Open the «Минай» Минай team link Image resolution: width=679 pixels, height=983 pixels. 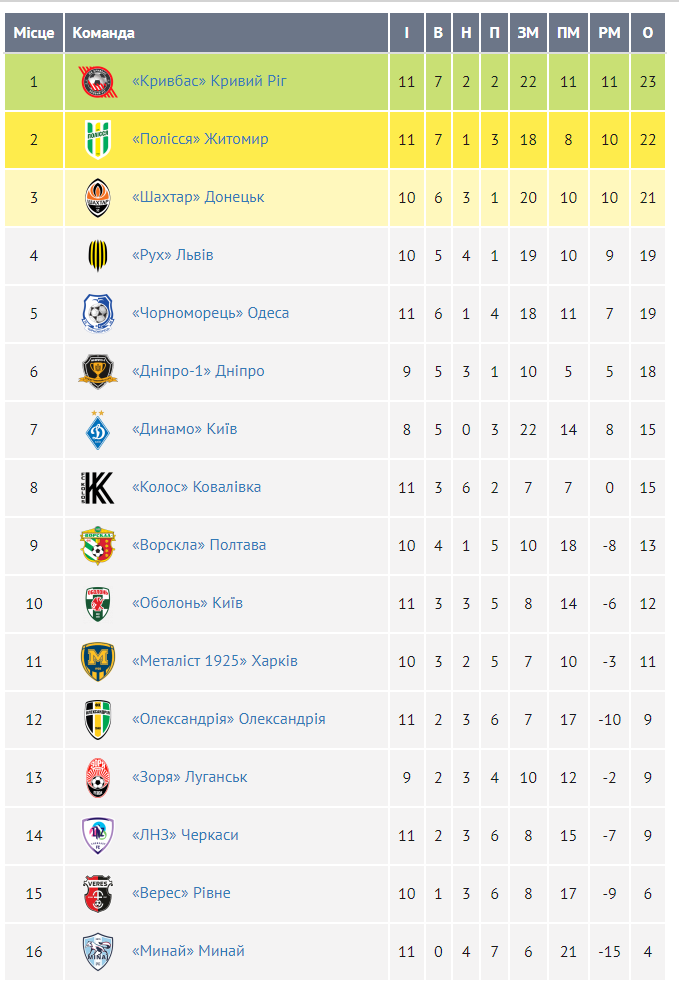click(188, 951)
